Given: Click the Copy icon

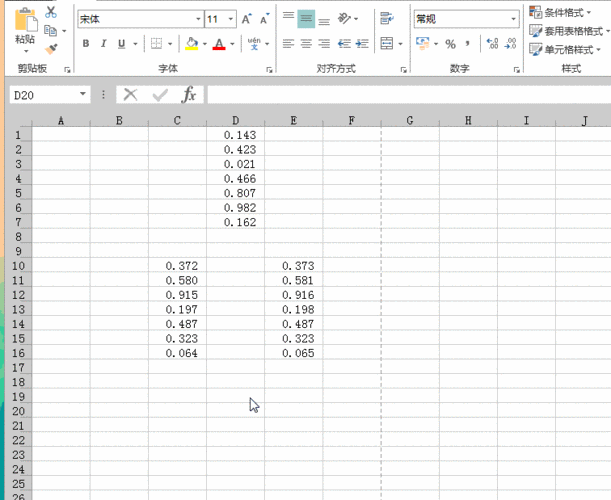Looking at the screenshot, I should point(50,30).
